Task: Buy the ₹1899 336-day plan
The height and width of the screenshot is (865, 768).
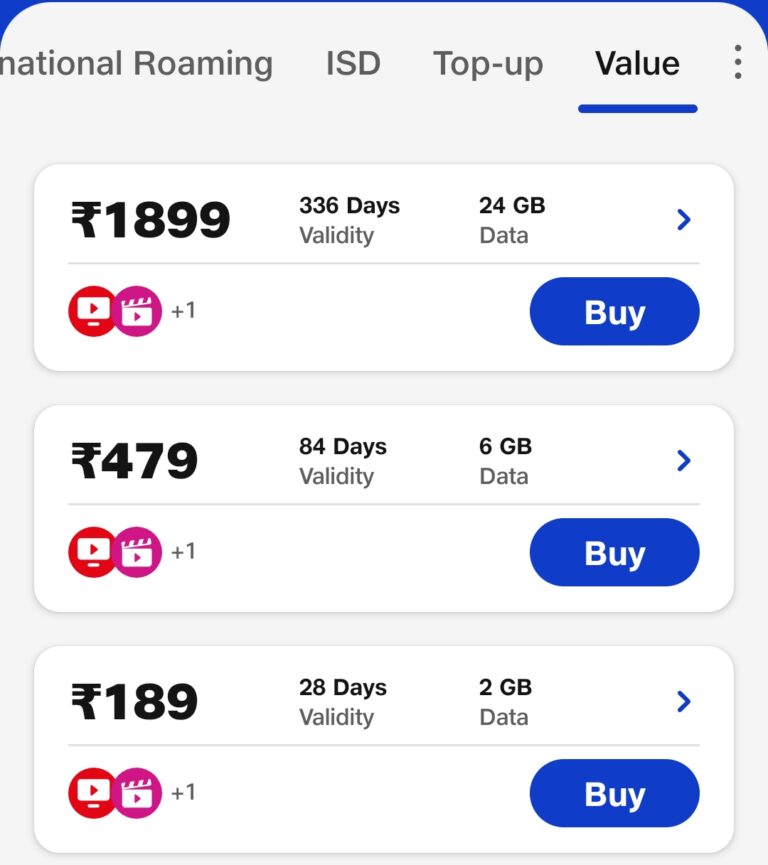Action: (x=615, y=311)
